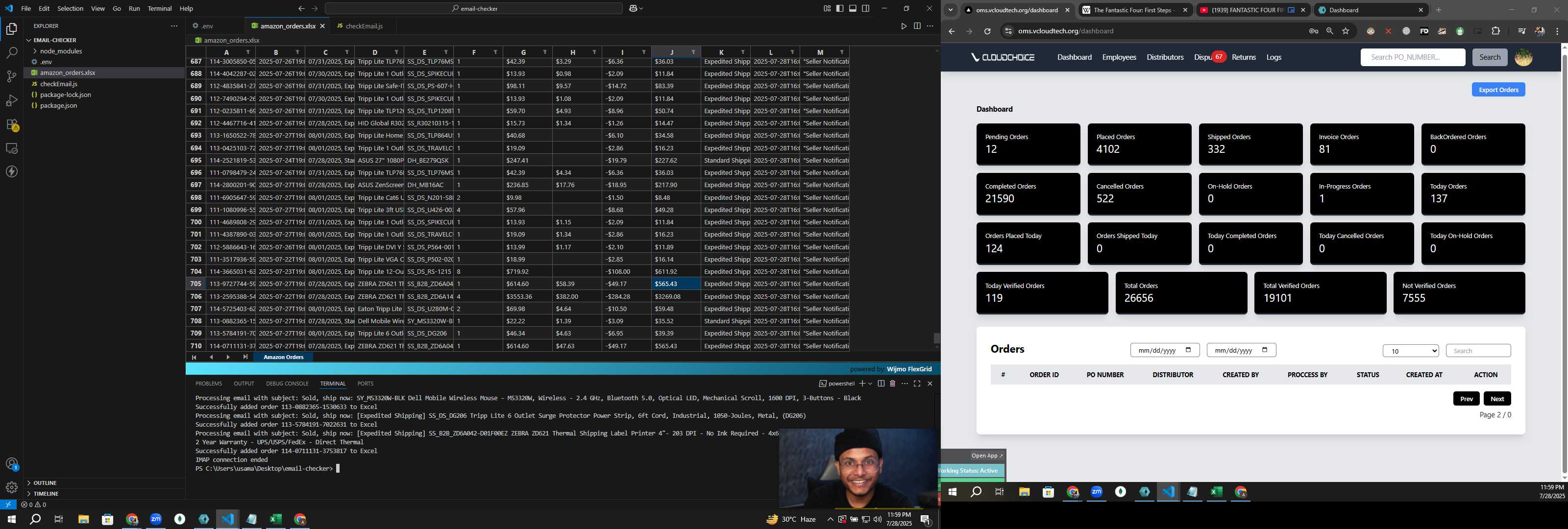1568x529 pixels.
Task: Toggle the Primary Side Bar in VS Code
Action: point(840,8)
